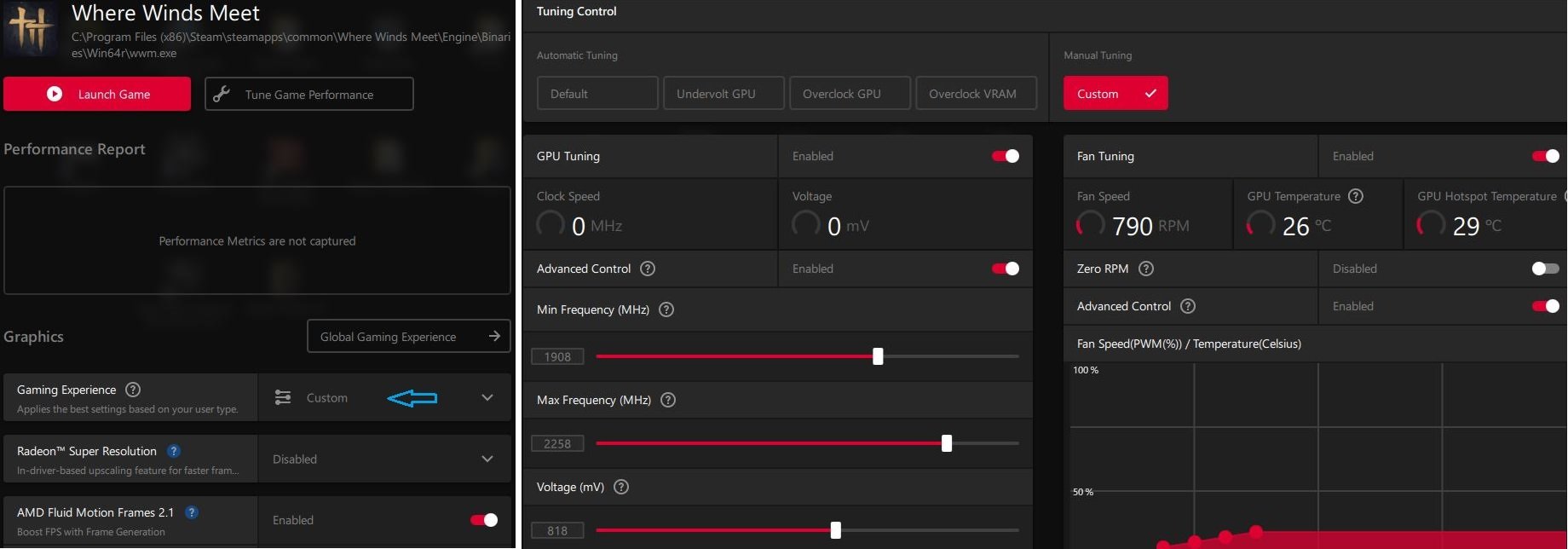Click the GPU Hotspot Temperature gauge dial

pyautogui.click(x=1432, y=224)
